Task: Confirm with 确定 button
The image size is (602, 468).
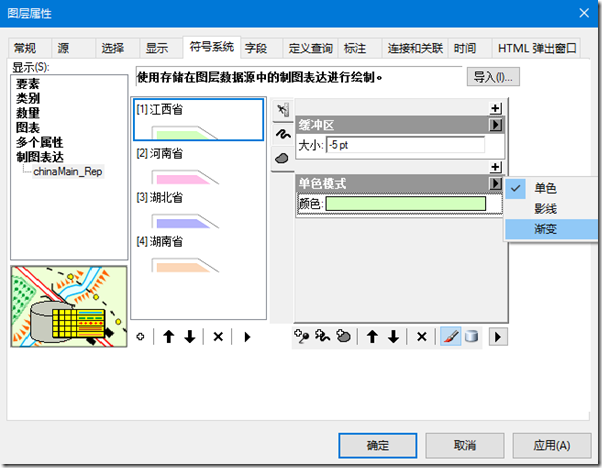Action: [x=378, y=445]
